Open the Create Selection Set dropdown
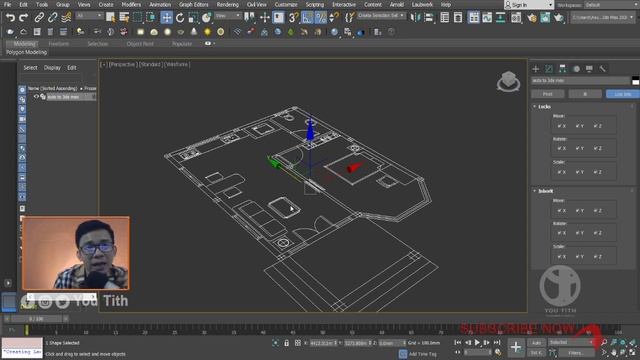 pyautogui.click(x=381, y=16)
